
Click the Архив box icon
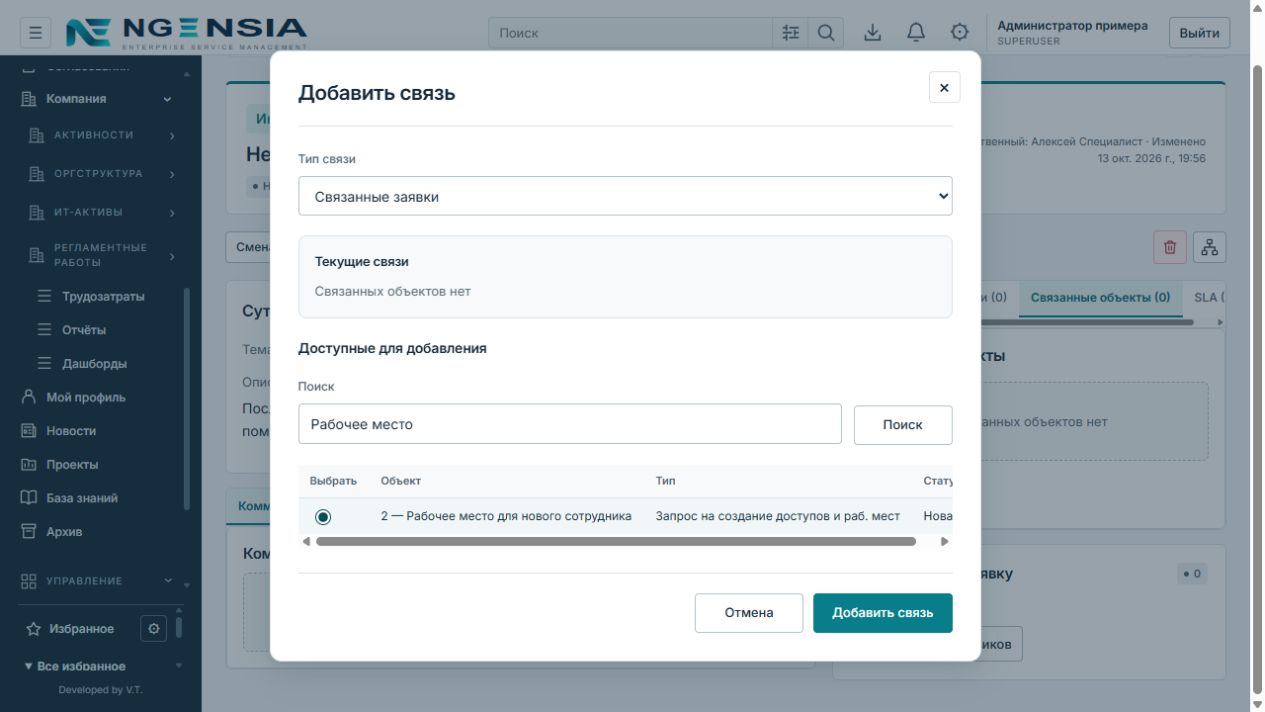coord(29,532)
